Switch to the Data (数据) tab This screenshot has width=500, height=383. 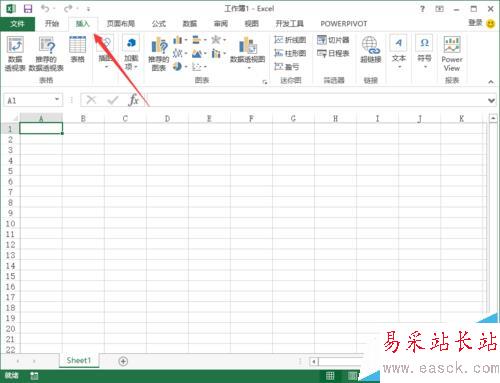tap(190, 23)
